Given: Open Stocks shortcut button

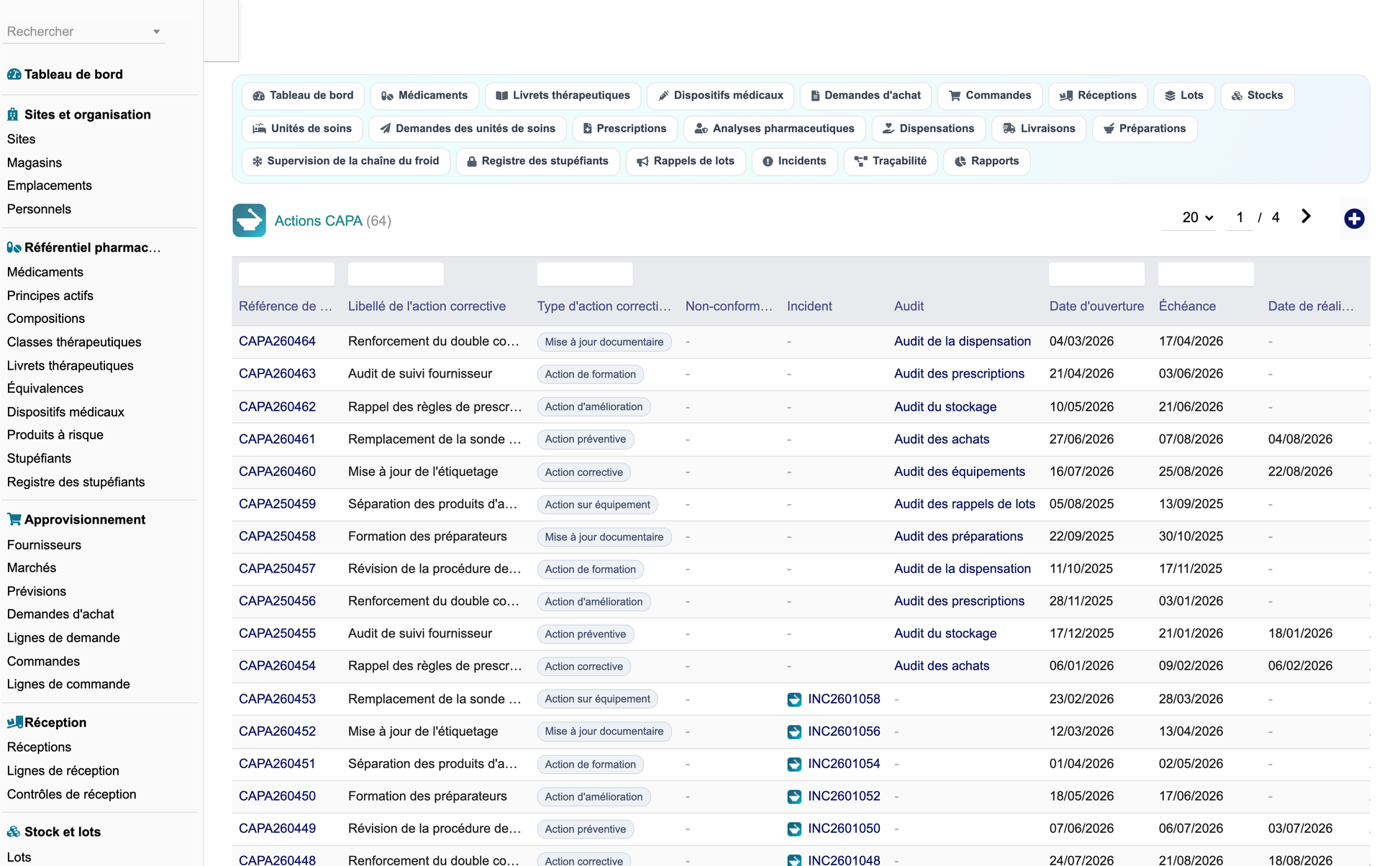Looking at the screenshot, I should (x=1257, y=96).
